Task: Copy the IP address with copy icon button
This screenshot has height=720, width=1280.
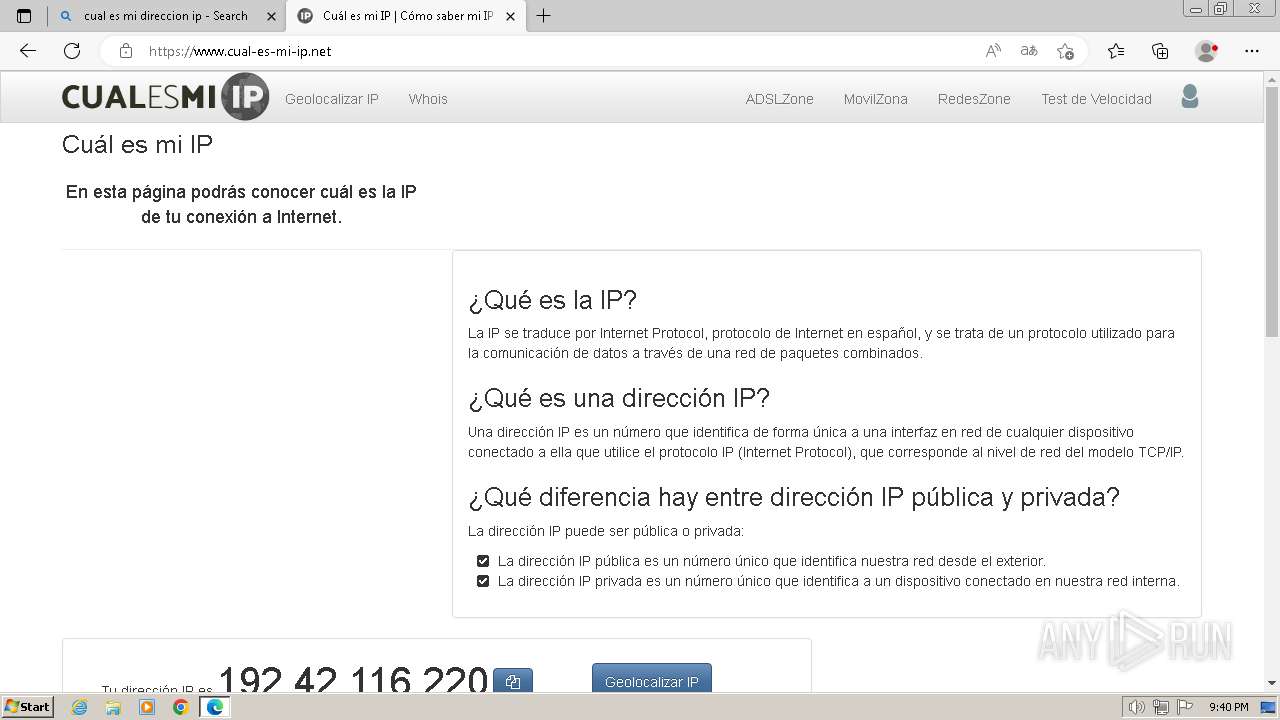Action: tap(513, 681)
